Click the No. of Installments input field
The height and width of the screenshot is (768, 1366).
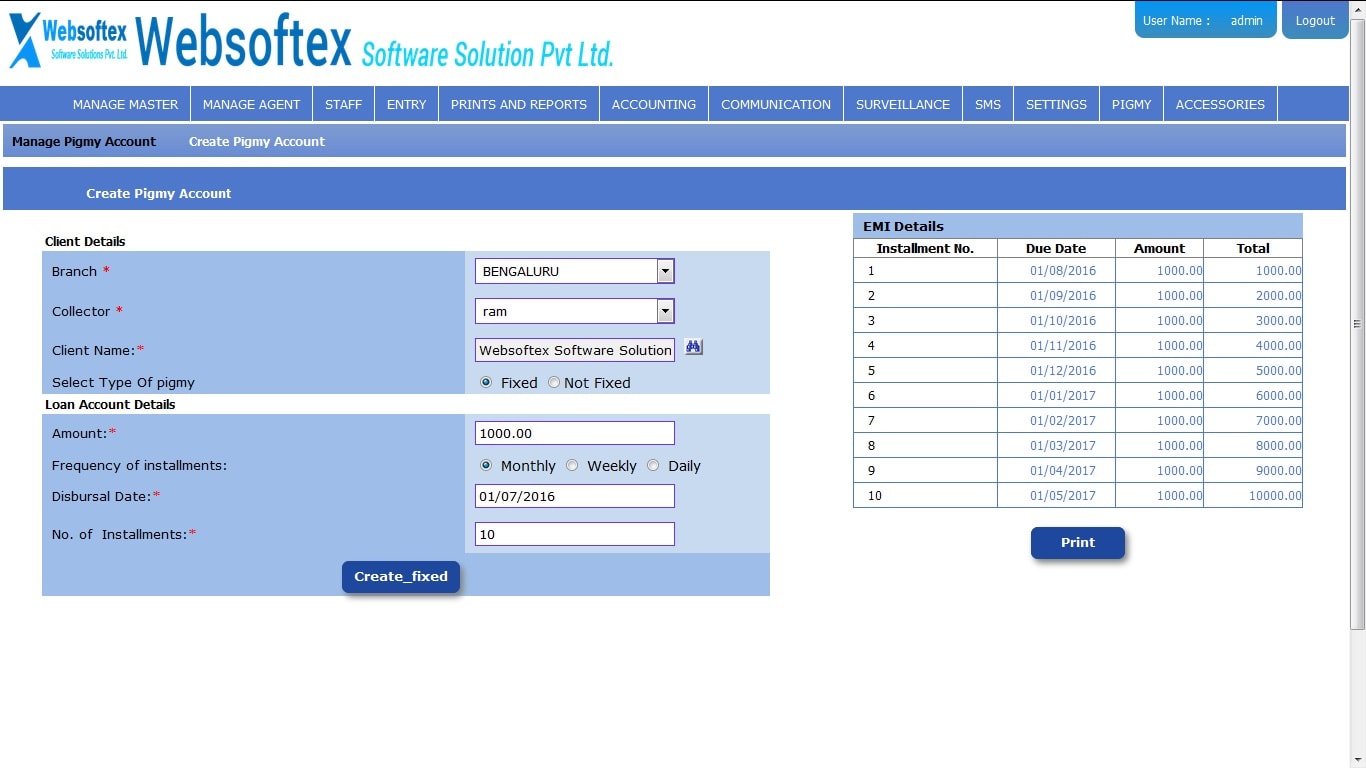coord(575,534)
